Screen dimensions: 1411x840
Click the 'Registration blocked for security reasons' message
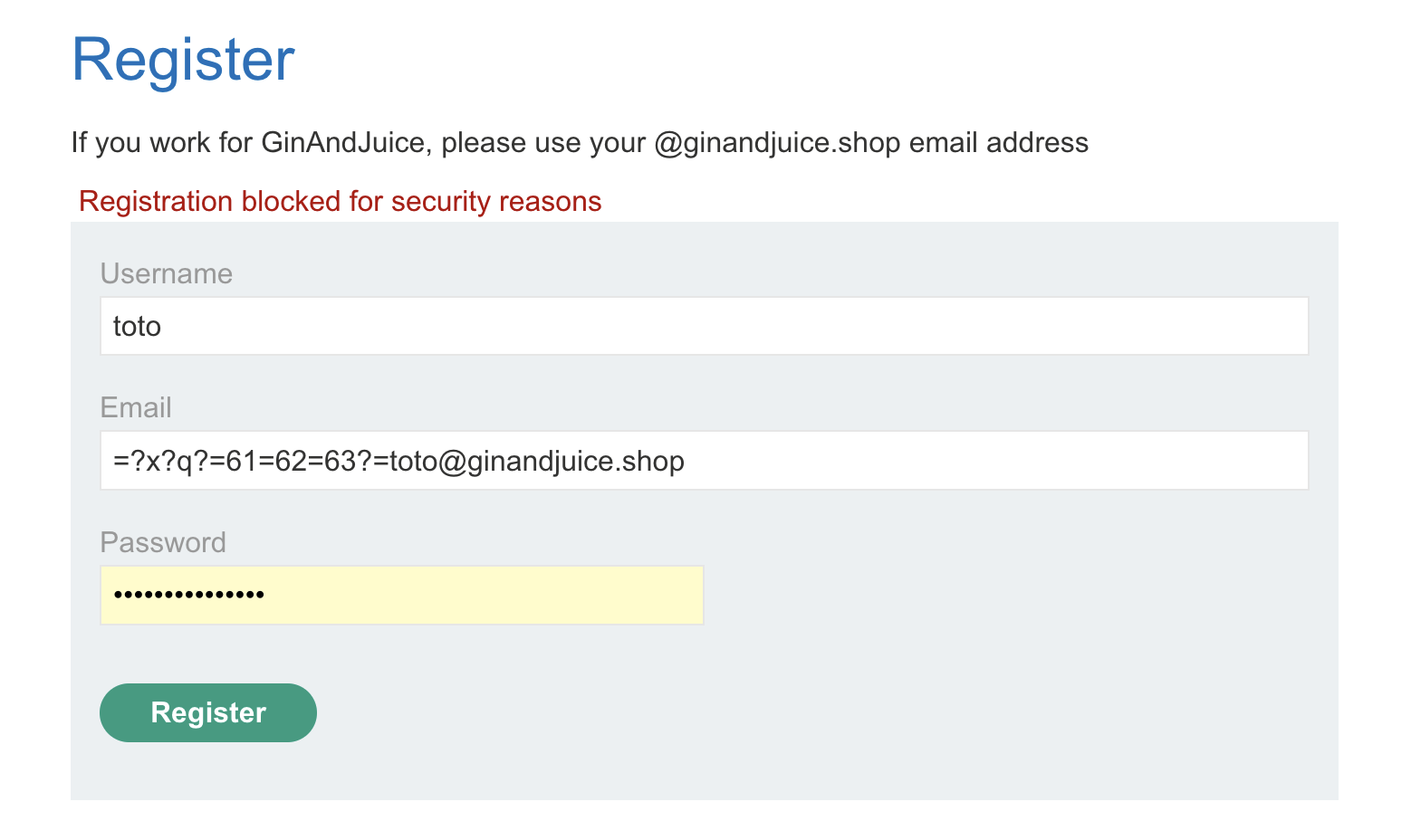coord(341,201)
